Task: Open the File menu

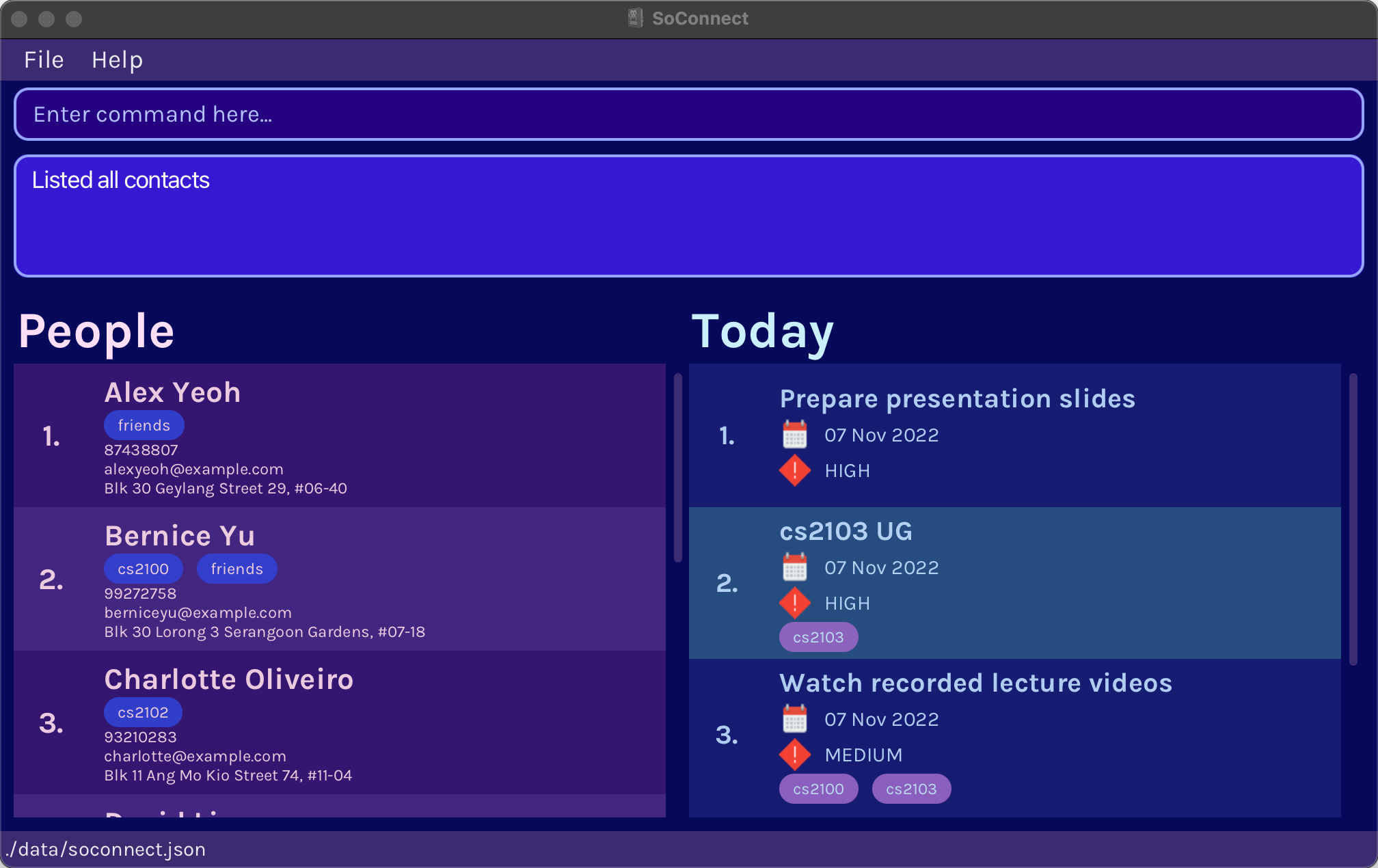Action: pos(44,60)
